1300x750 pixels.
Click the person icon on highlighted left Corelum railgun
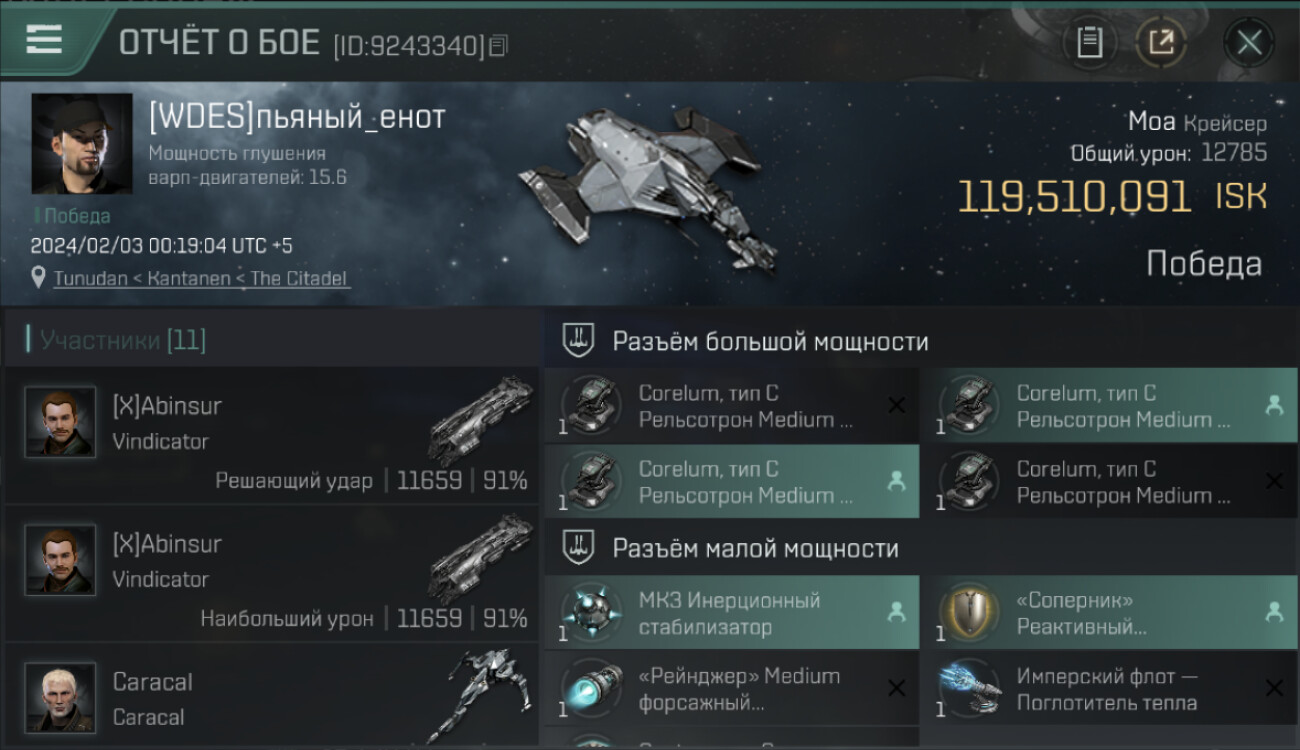(897, 481)
